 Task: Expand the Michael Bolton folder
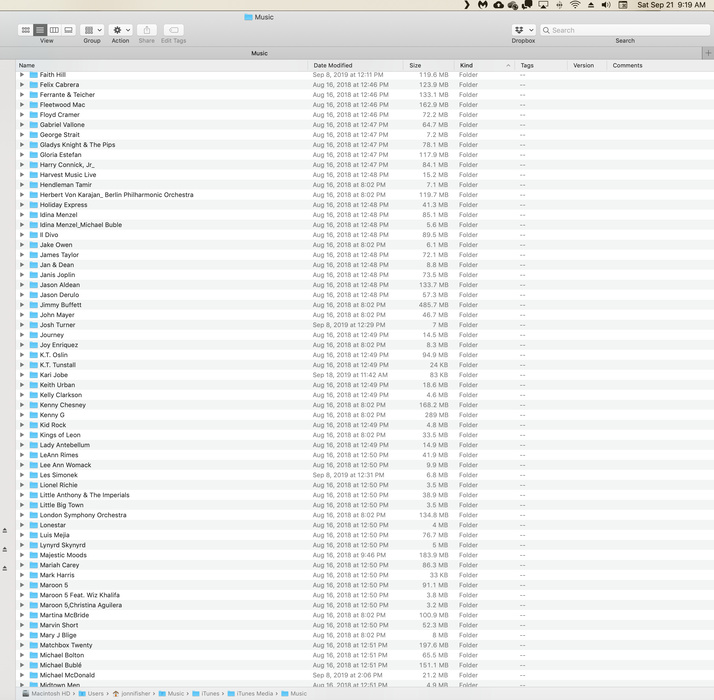[22, 655]
